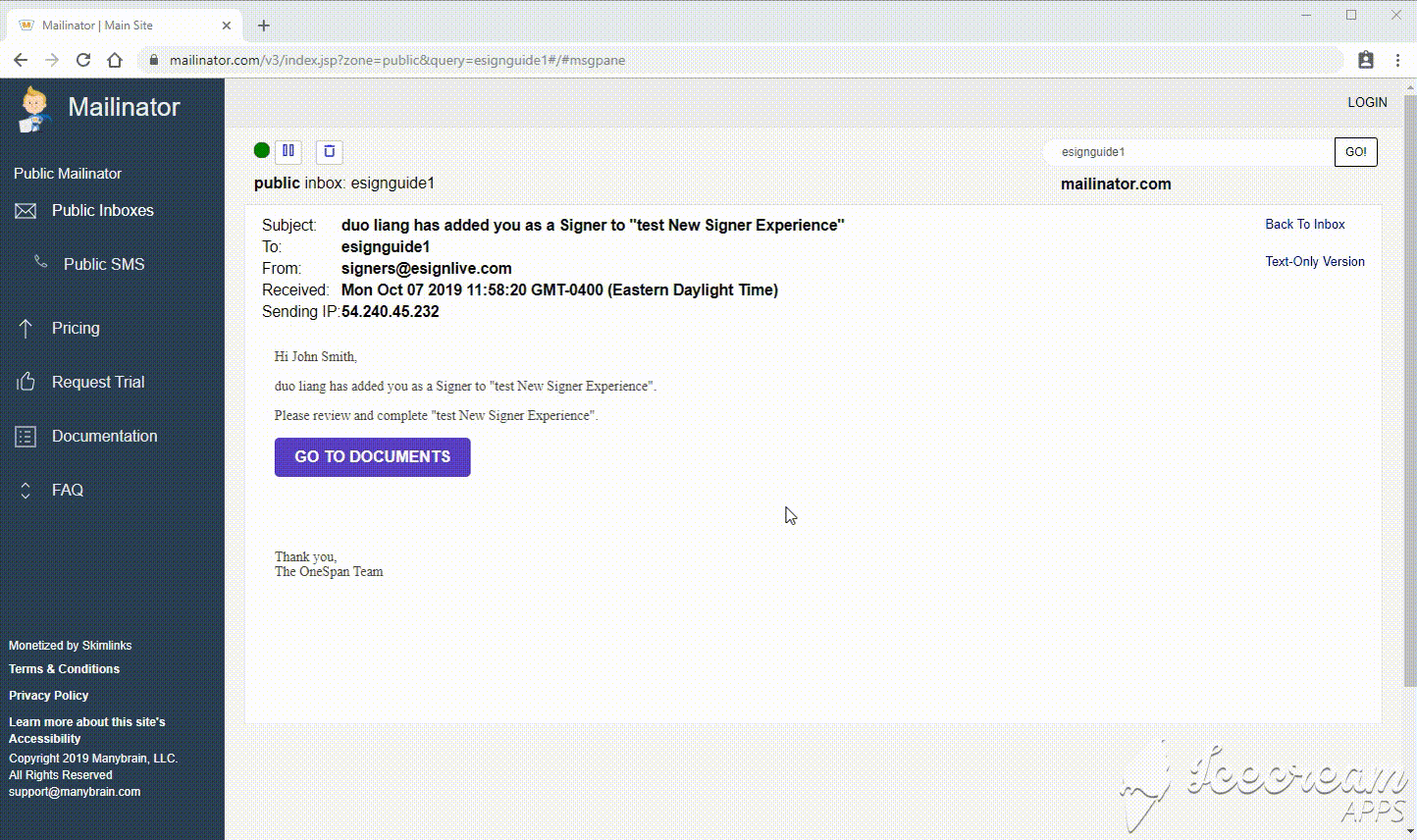Open a new browser tab
This screenshot has height=840, width=1417.
click(263, 26)
